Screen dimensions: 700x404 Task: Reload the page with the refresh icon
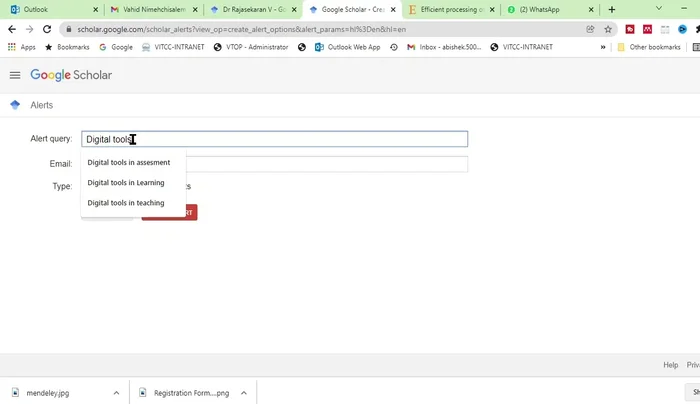click(x=48, y=29)
